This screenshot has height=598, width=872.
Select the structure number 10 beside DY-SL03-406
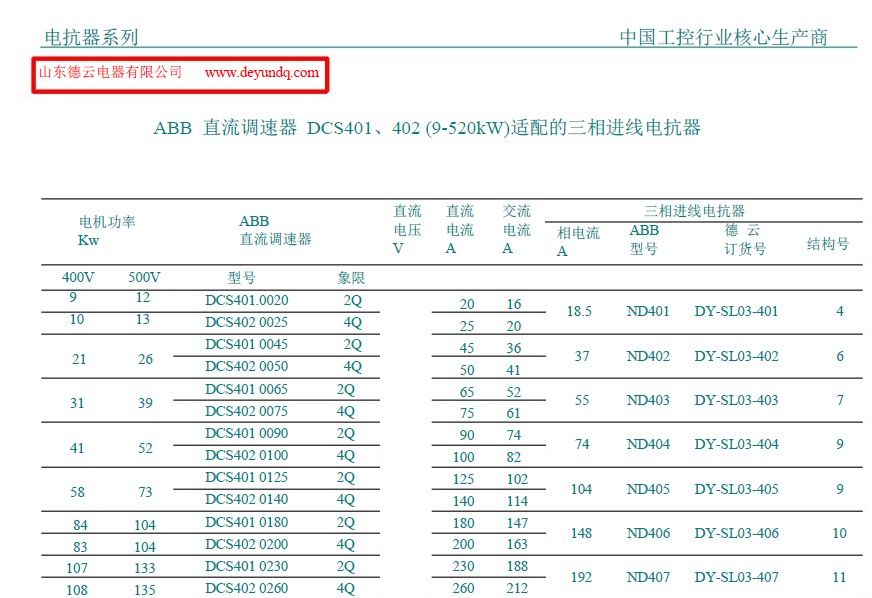(839, 533)
